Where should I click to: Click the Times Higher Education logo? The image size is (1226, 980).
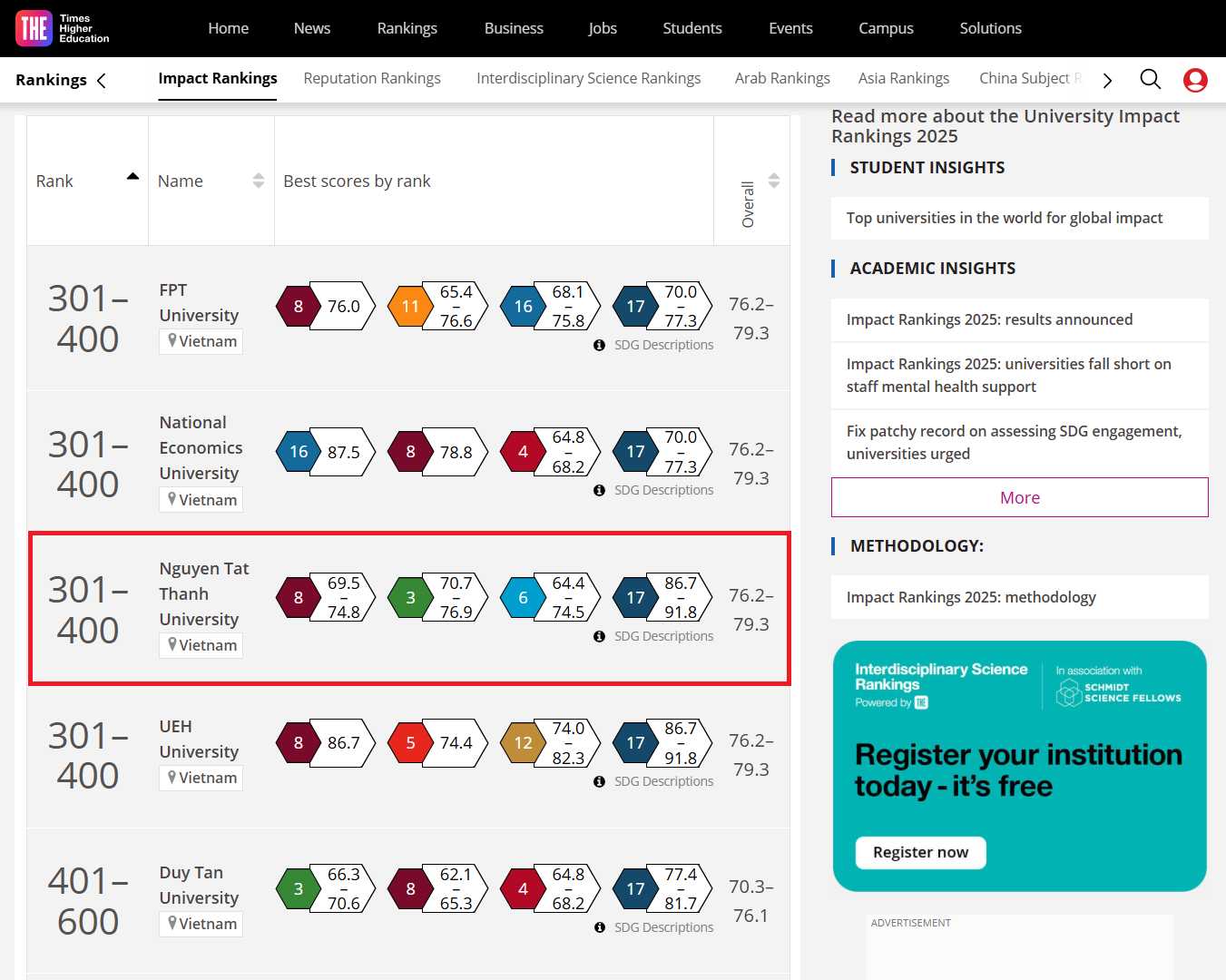(62, 28)
